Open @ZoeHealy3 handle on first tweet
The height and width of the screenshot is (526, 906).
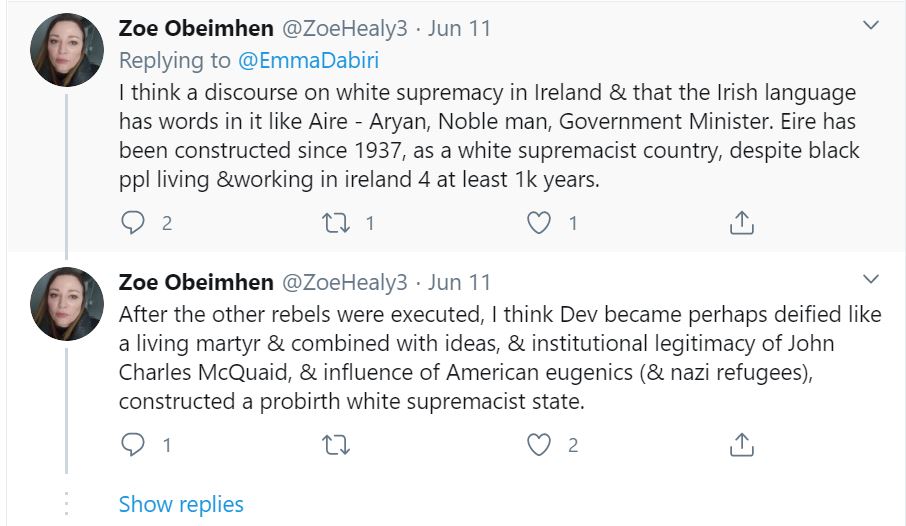[x=345, y=28]
